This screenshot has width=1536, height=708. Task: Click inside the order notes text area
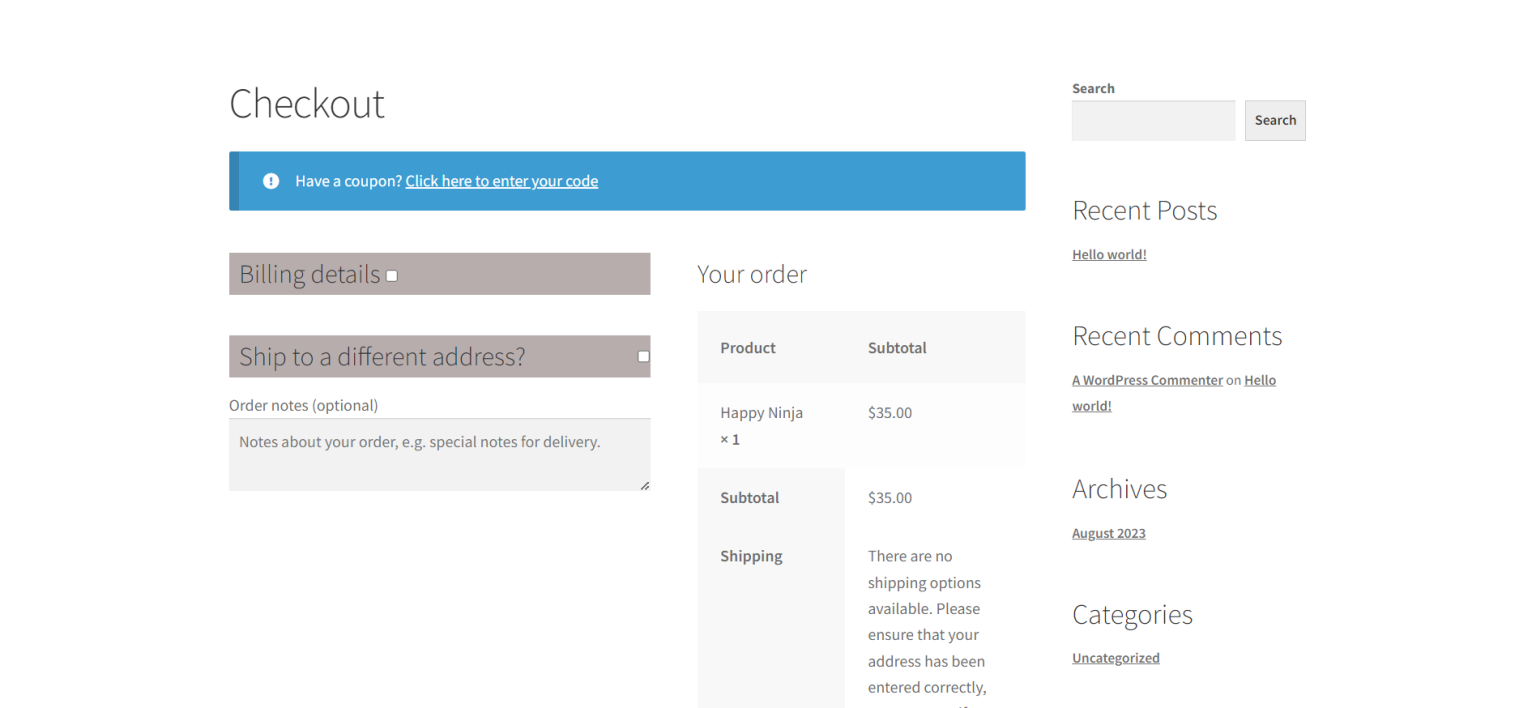(439, 450)
